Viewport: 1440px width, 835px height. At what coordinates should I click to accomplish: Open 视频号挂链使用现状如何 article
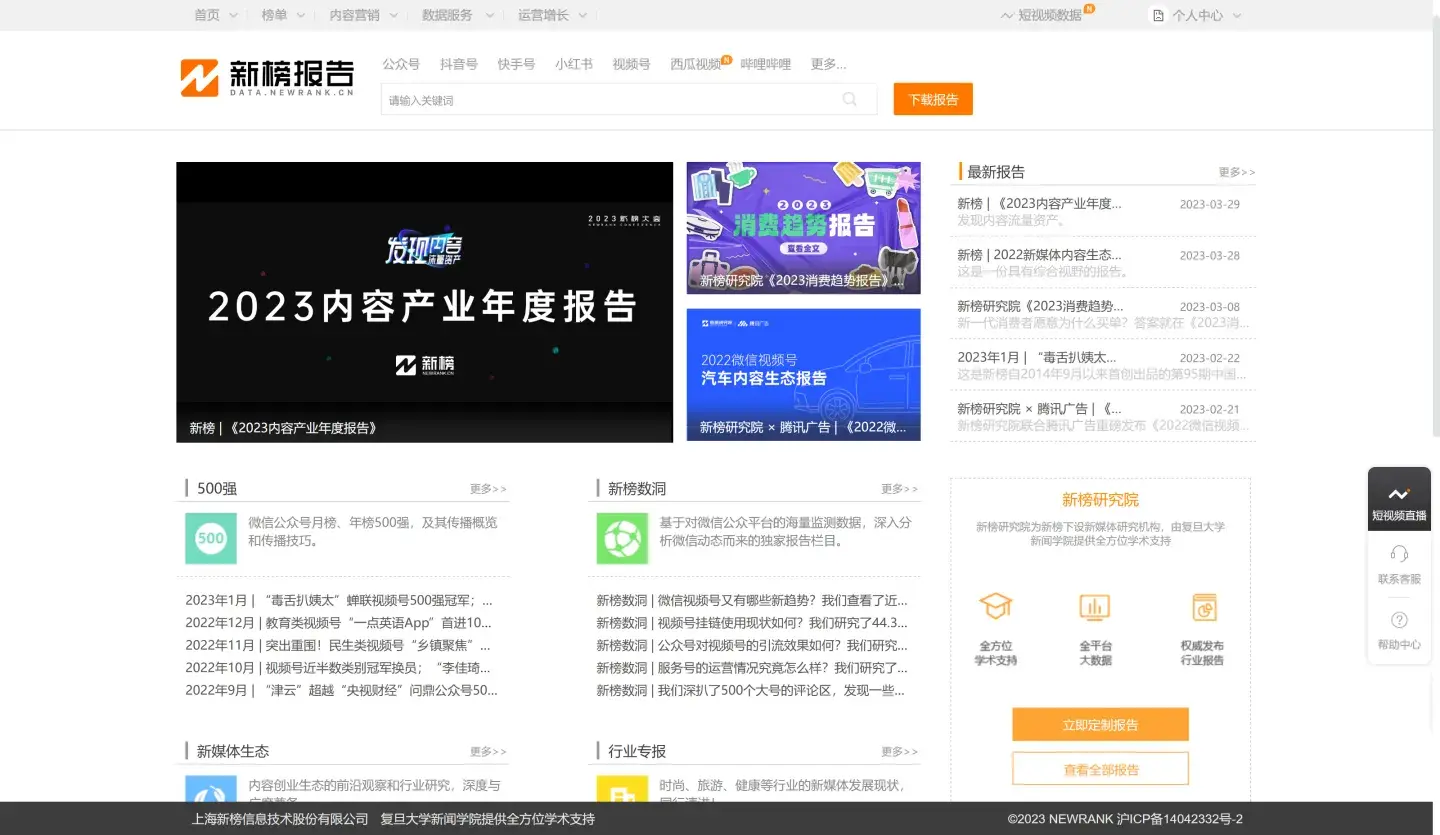point(752,622)
